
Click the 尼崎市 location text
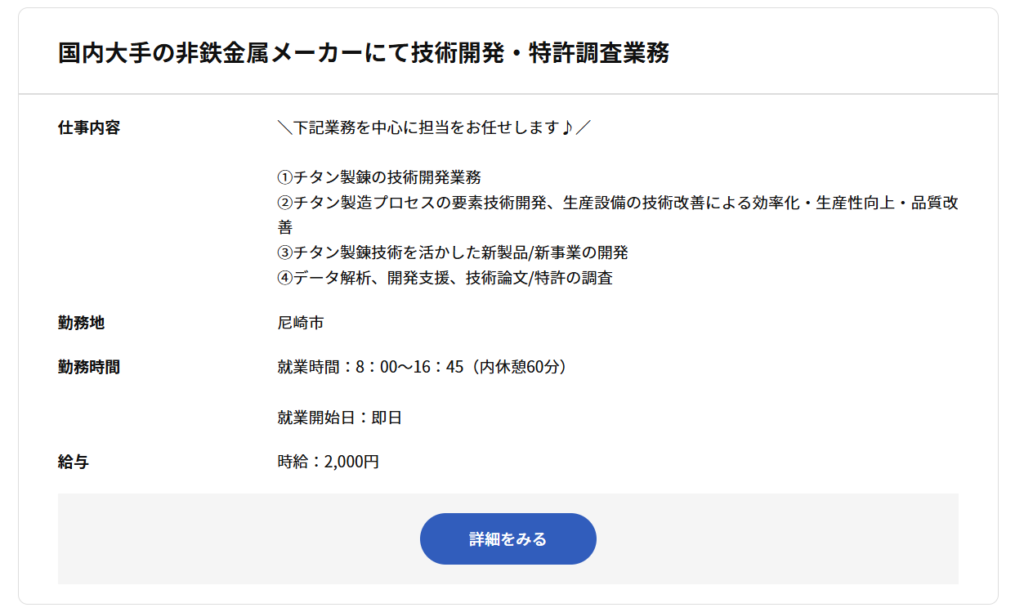(x=300, y=323)
